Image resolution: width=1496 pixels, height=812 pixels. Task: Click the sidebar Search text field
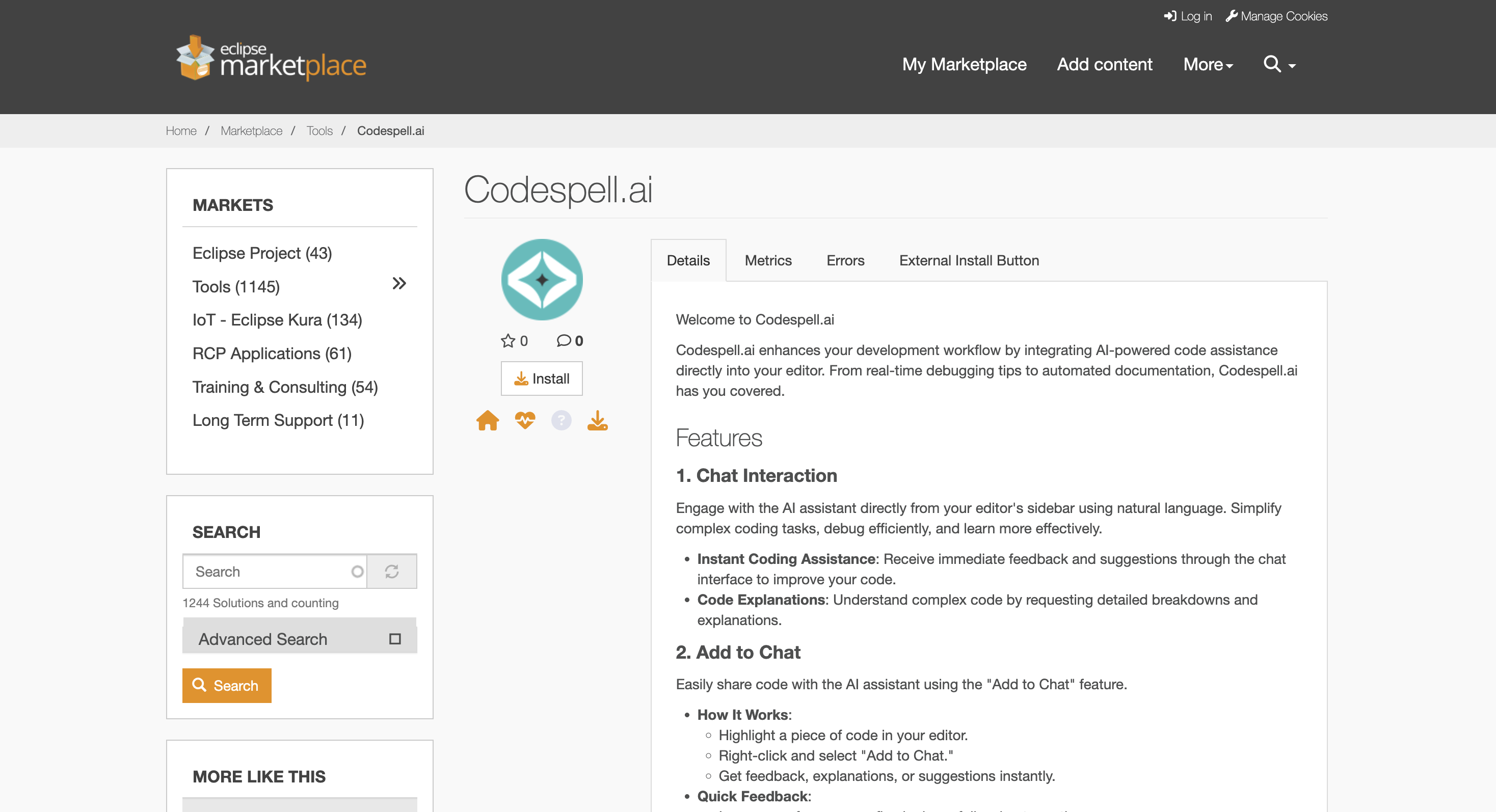[275, 572]
